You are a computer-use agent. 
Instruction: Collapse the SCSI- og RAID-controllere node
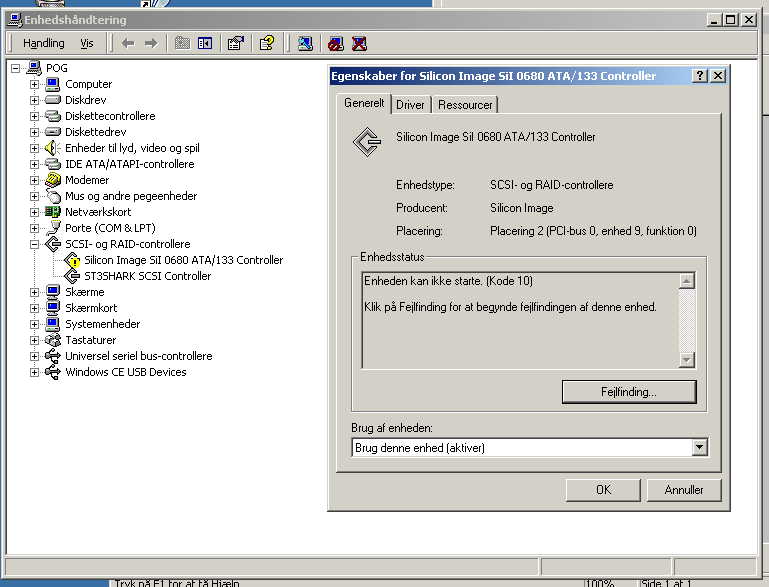tap(35, 244)
